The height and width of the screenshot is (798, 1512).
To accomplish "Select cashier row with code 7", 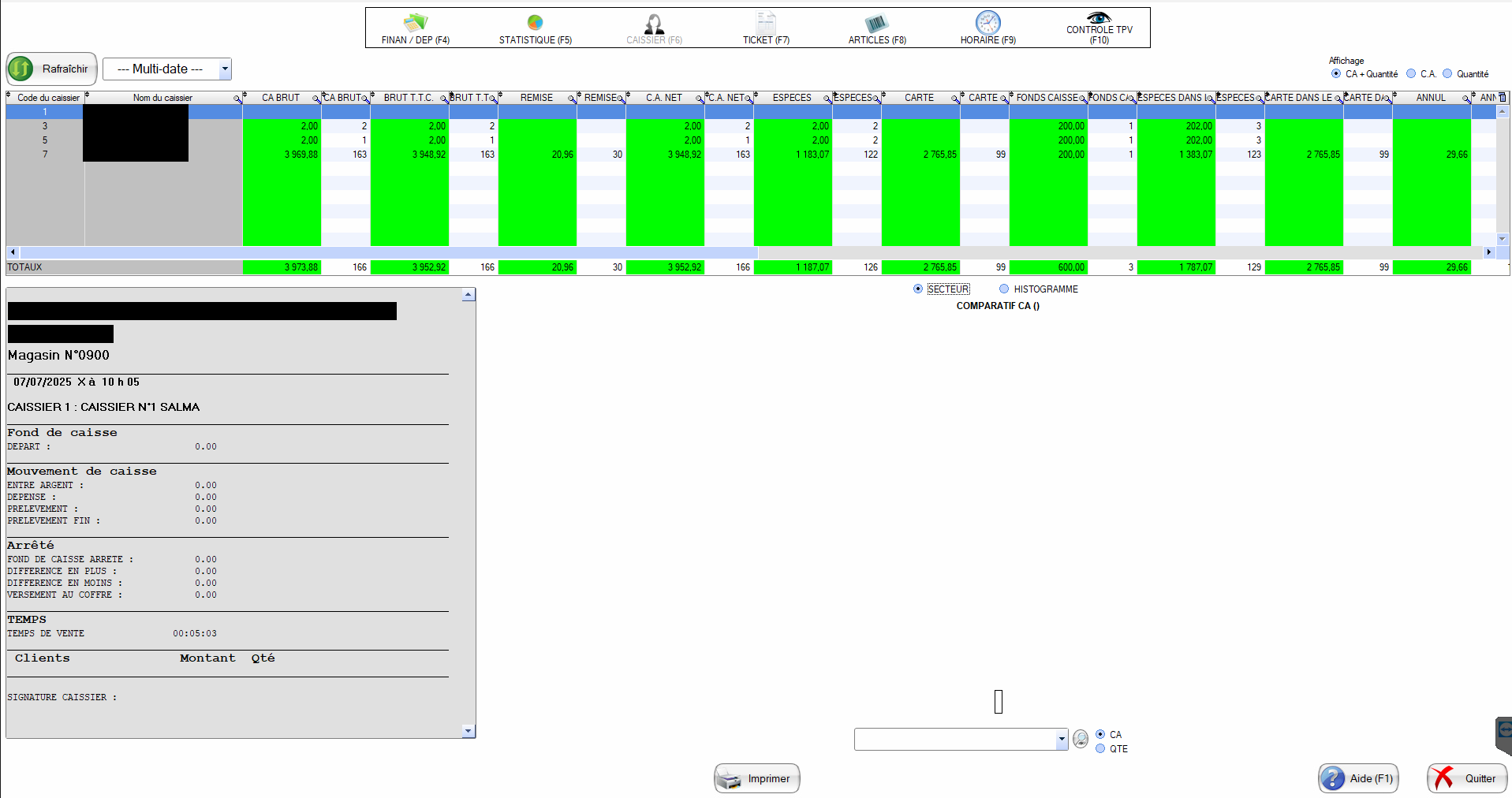I will point(45,155).
